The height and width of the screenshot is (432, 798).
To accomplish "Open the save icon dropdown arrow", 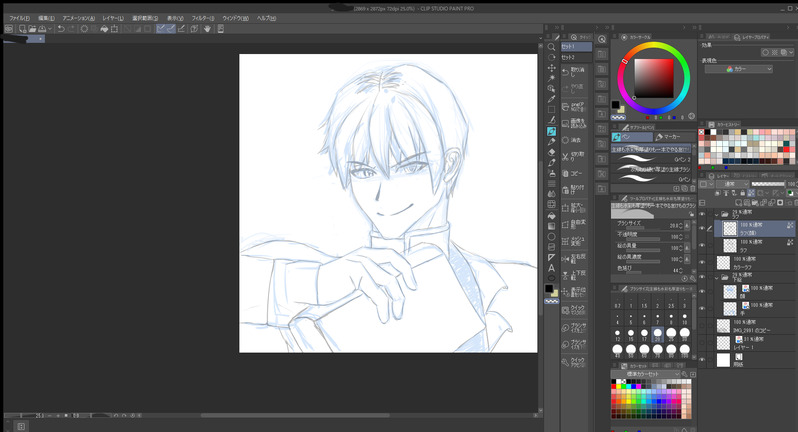I will click(50, 29).
